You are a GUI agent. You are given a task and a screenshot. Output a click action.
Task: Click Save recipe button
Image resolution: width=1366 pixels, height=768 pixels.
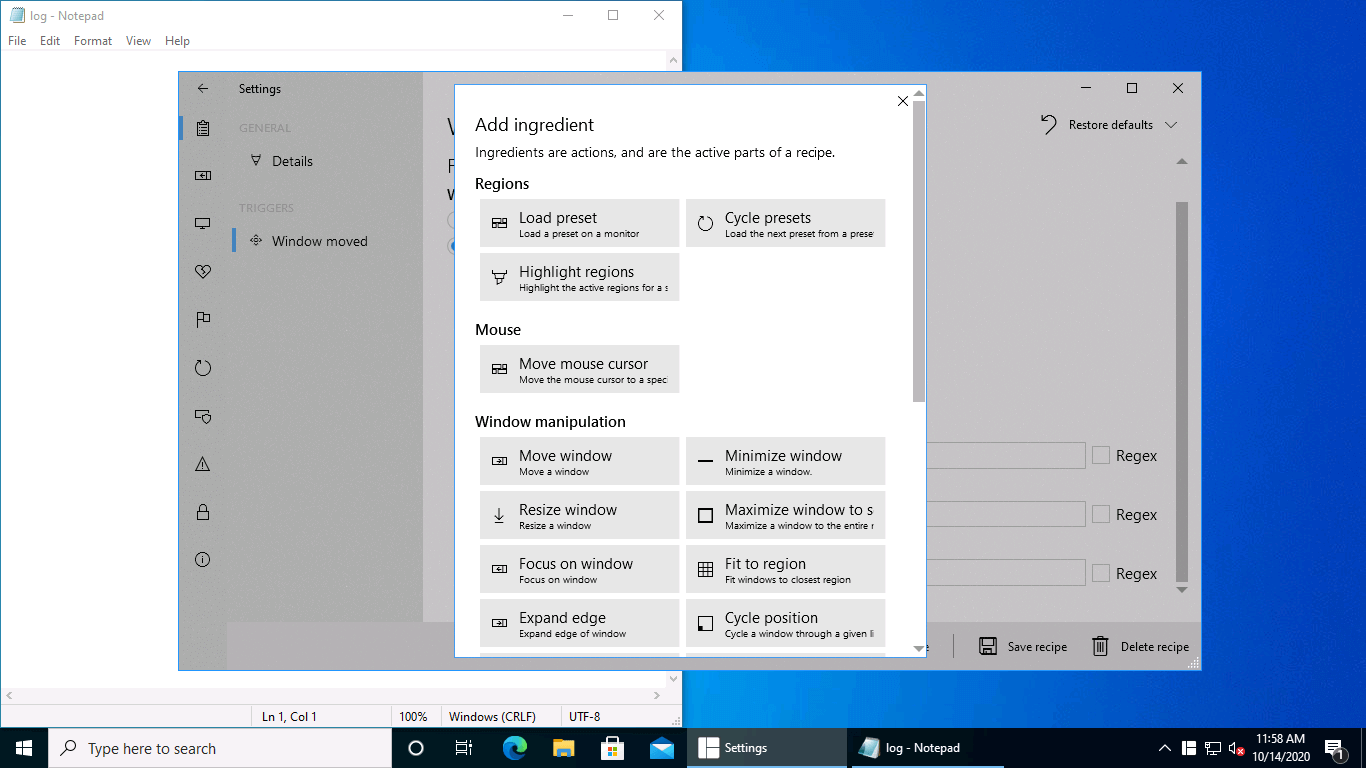click(x=1023, y=647)
